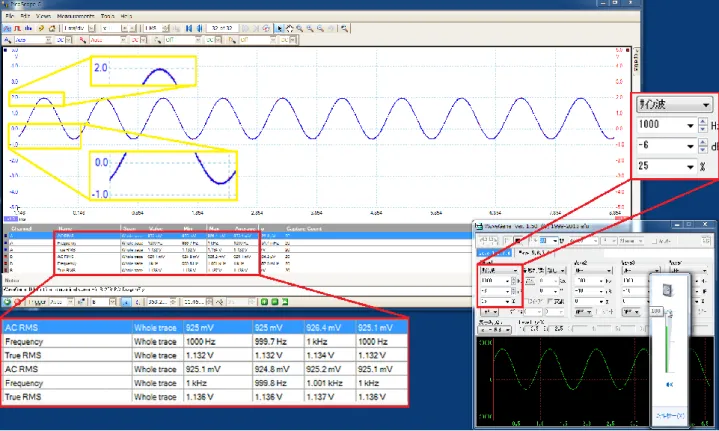Select the pointer selection tool
Viewport: 719px width, 431px height.
[x=279, y=28]
